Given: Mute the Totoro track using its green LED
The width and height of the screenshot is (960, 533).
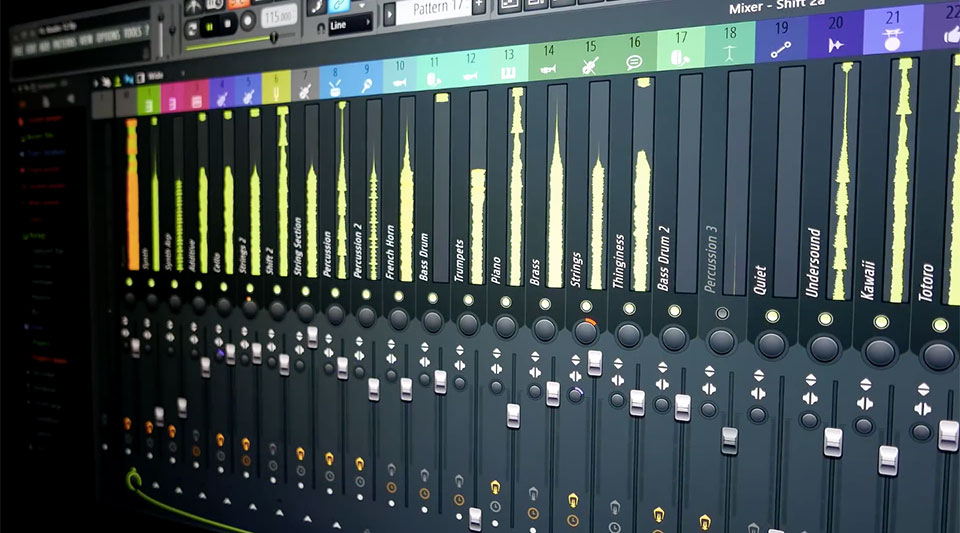Looking at the screenshot, I should coord(940,325).
